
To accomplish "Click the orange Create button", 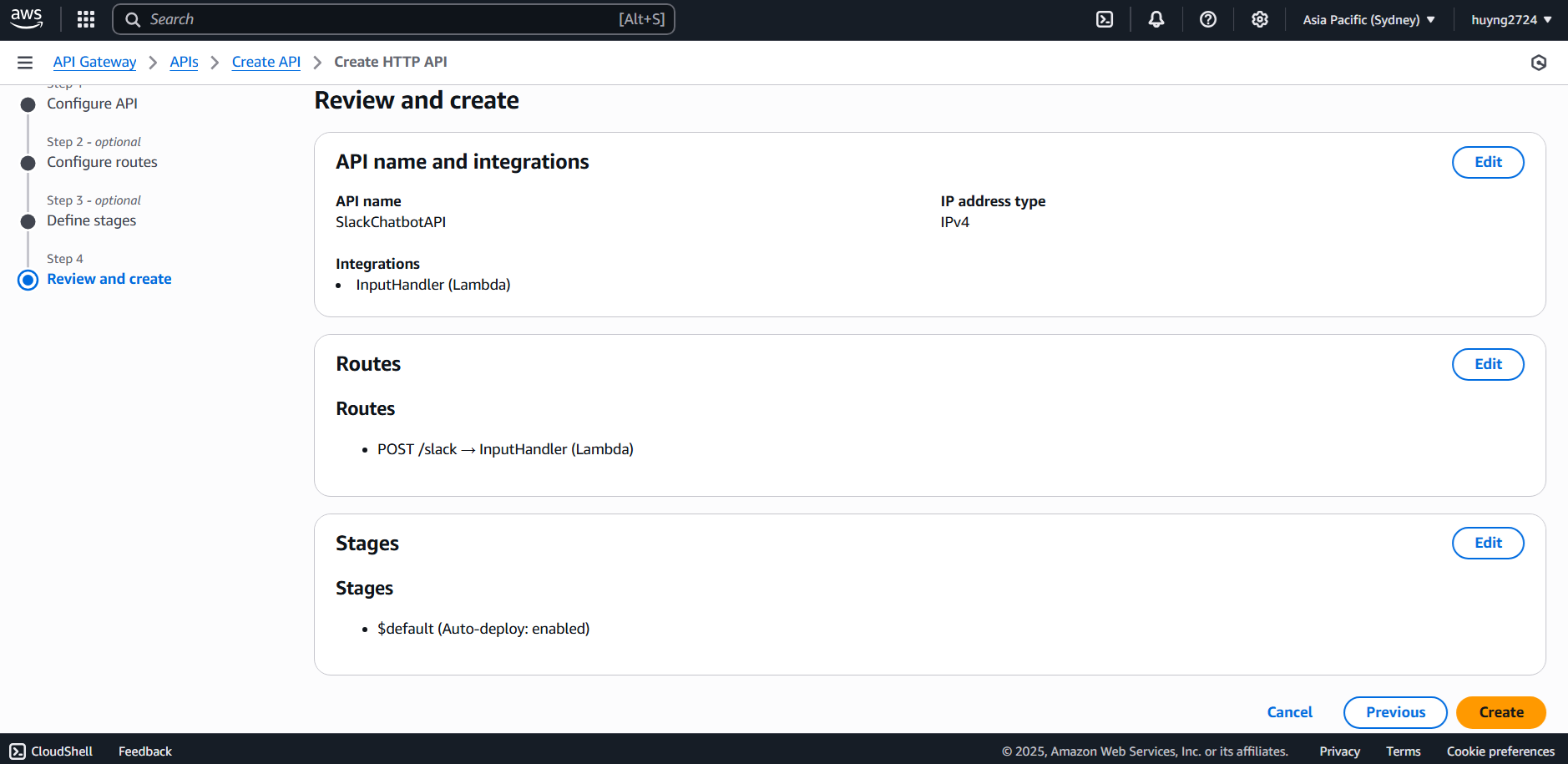I will click(x=1501, y=712).
